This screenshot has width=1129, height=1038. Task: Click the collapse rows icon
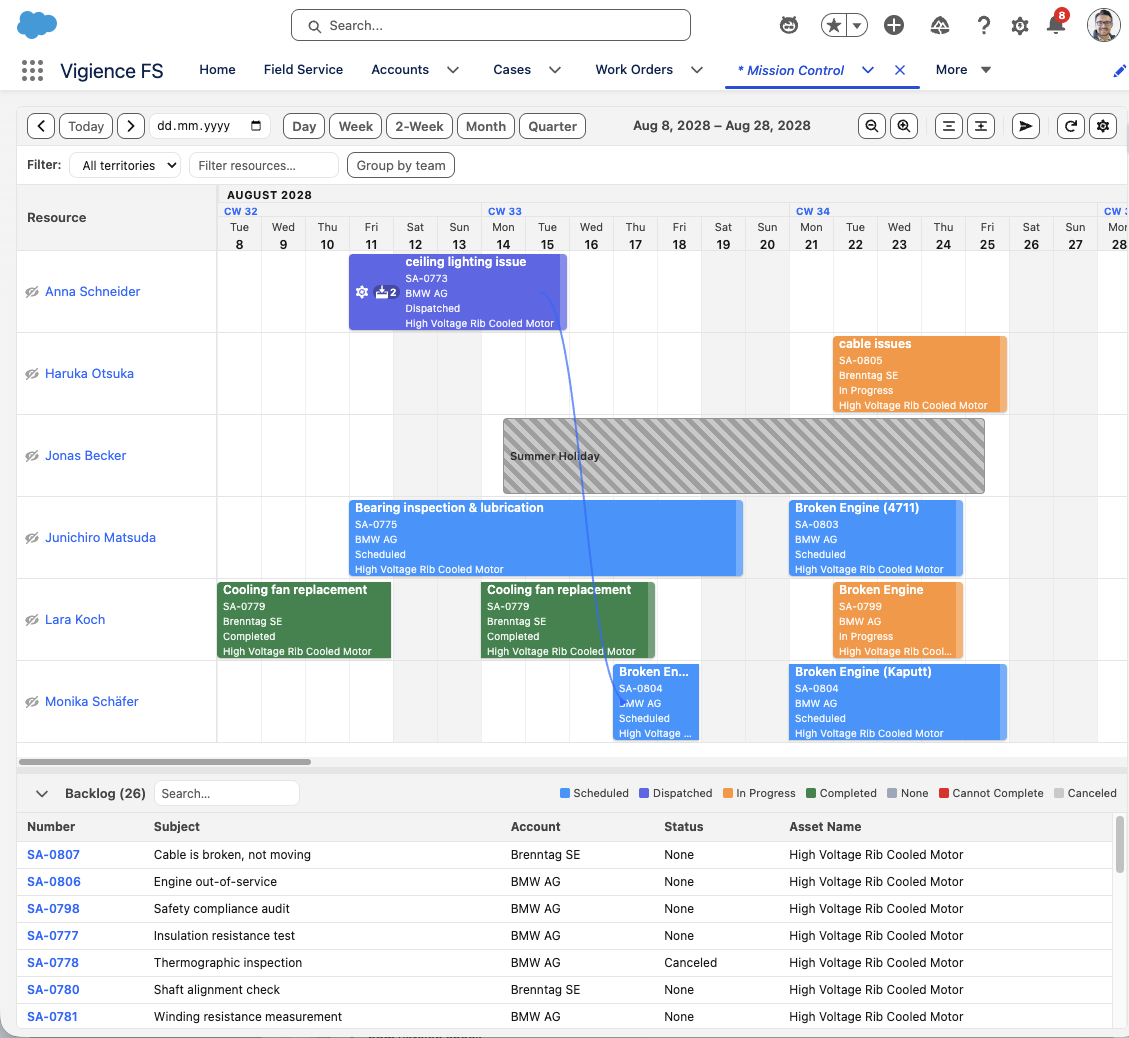949,126
